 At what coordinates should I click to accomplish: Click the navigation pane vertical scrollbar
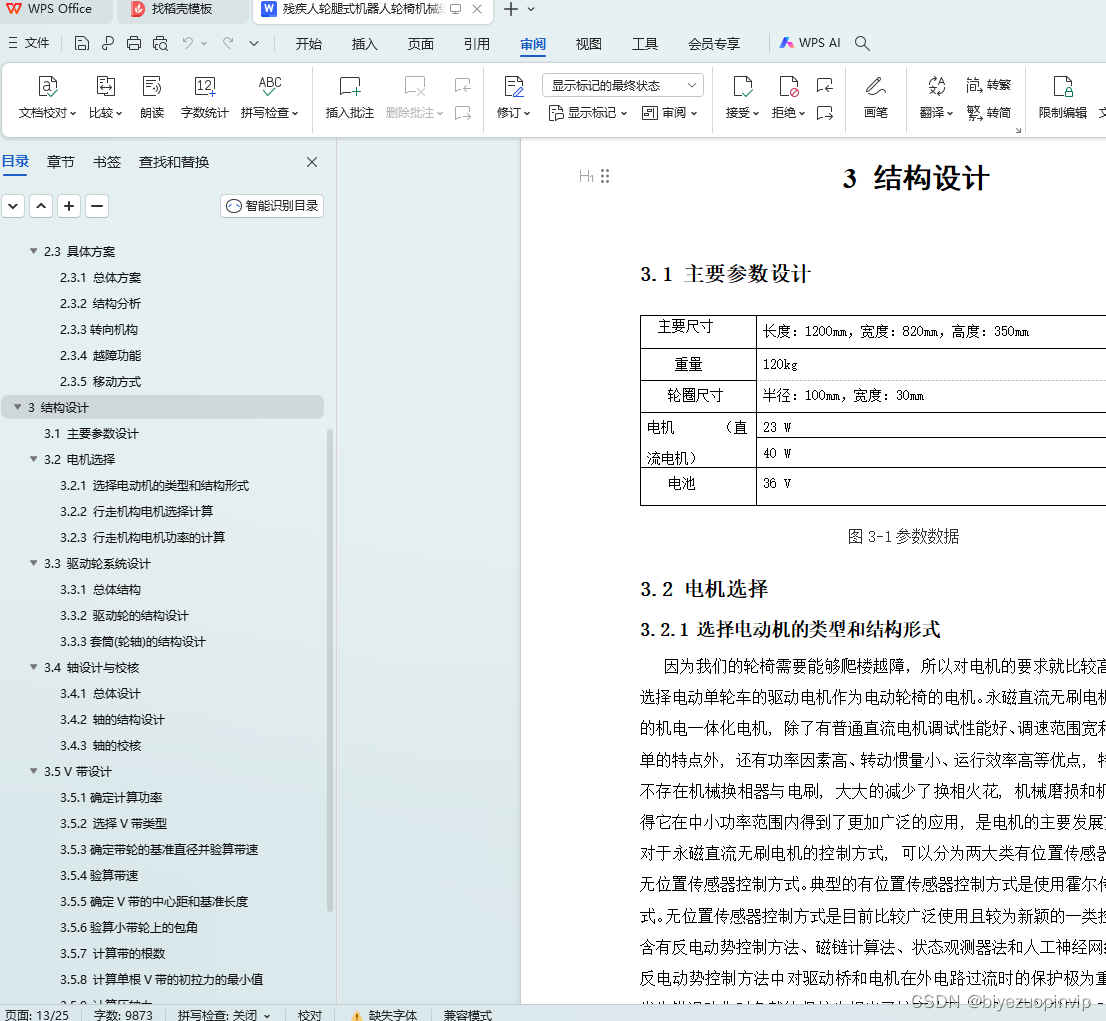(329, 670)
